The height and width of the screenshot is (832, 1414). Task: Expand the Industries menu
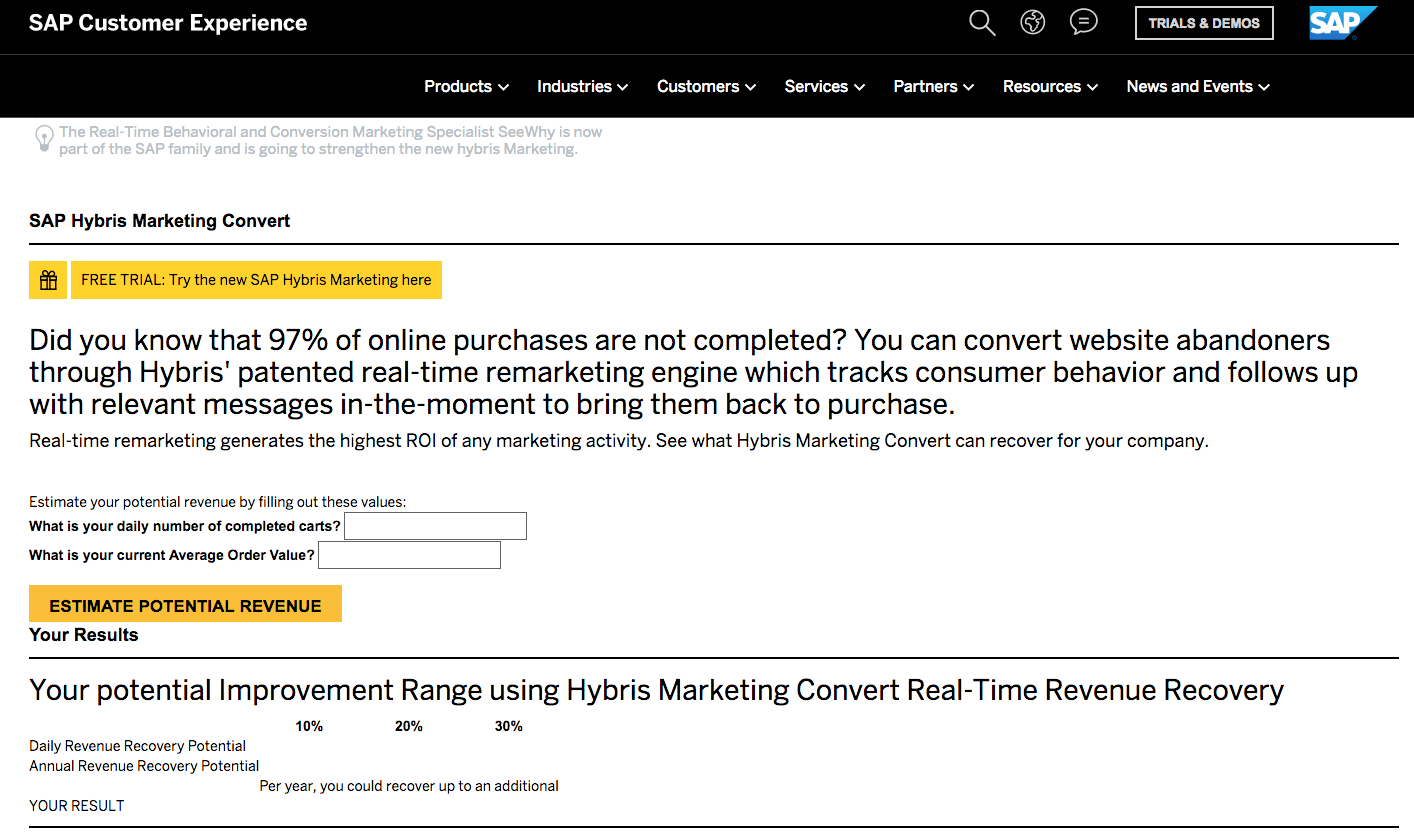coord(582,86)
